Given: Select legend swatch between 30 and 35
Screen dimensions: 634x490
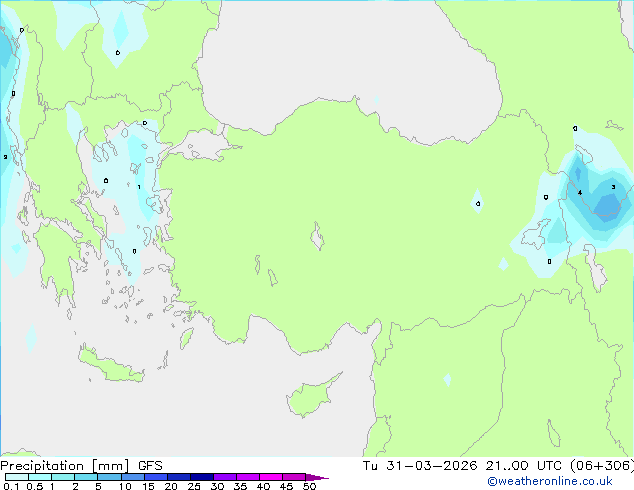Looking at the screenshot, I should [225, 477].
